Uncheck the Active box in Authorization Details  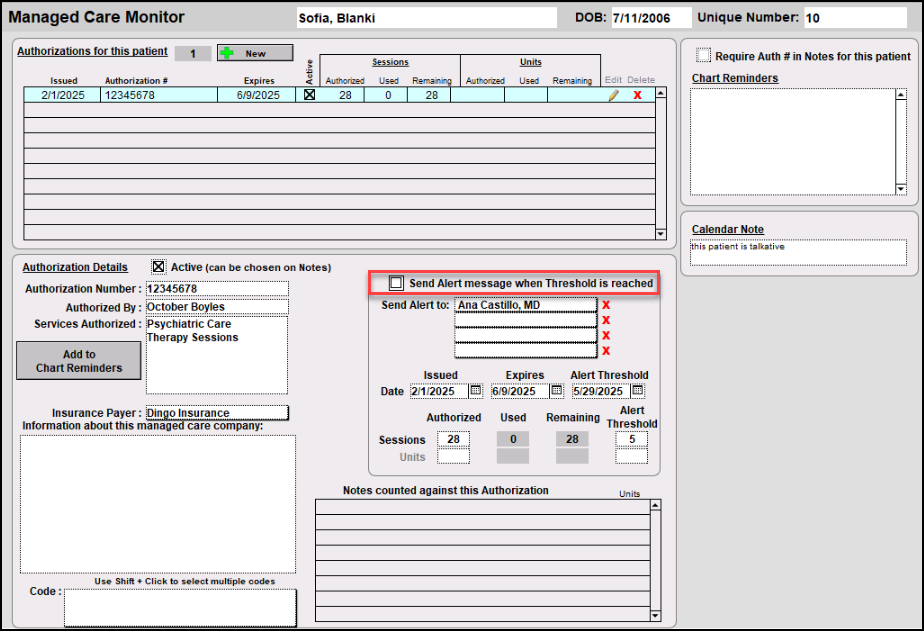click(x=158, y=267)
